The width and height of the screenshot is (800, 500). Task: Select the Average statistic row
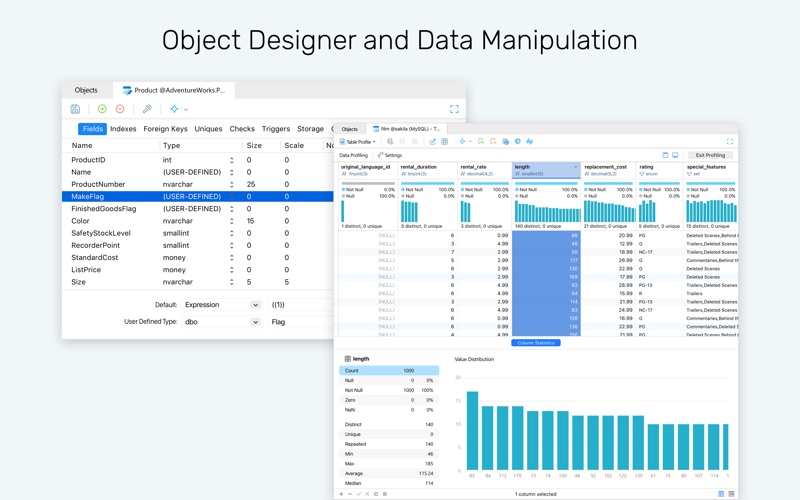click(389, 473)
